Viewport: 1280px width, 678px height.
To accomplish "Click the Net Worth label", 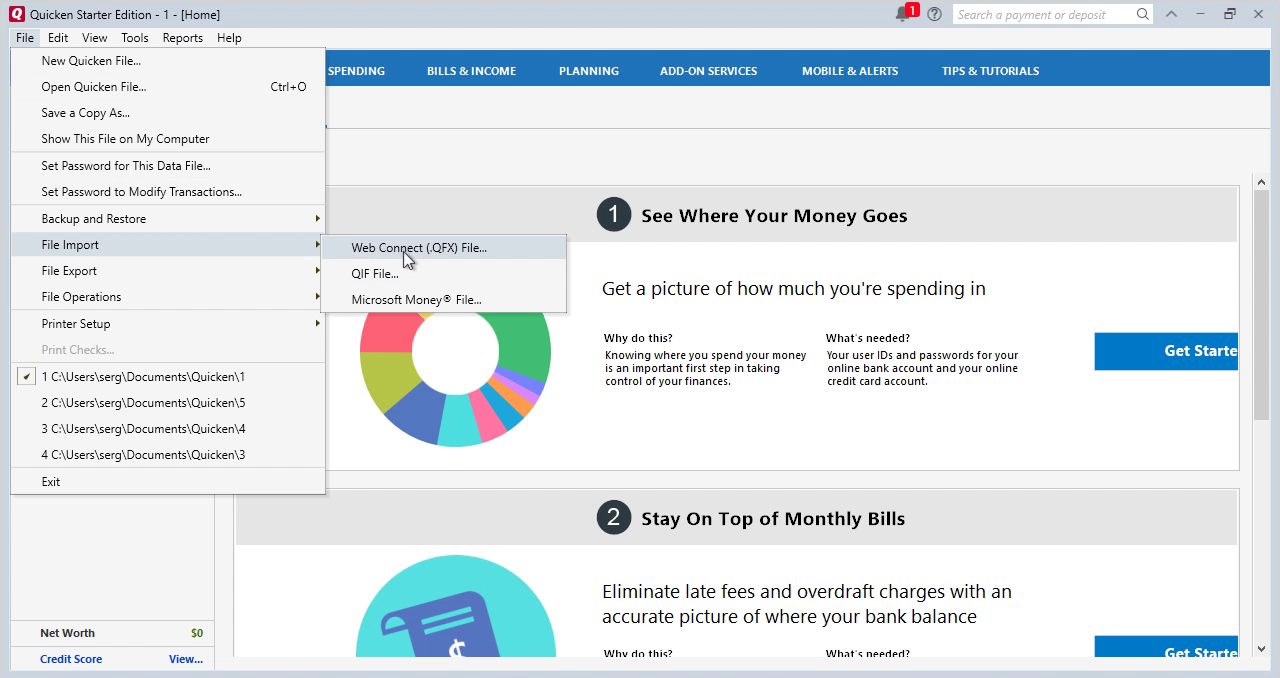I will coord(67,633).
